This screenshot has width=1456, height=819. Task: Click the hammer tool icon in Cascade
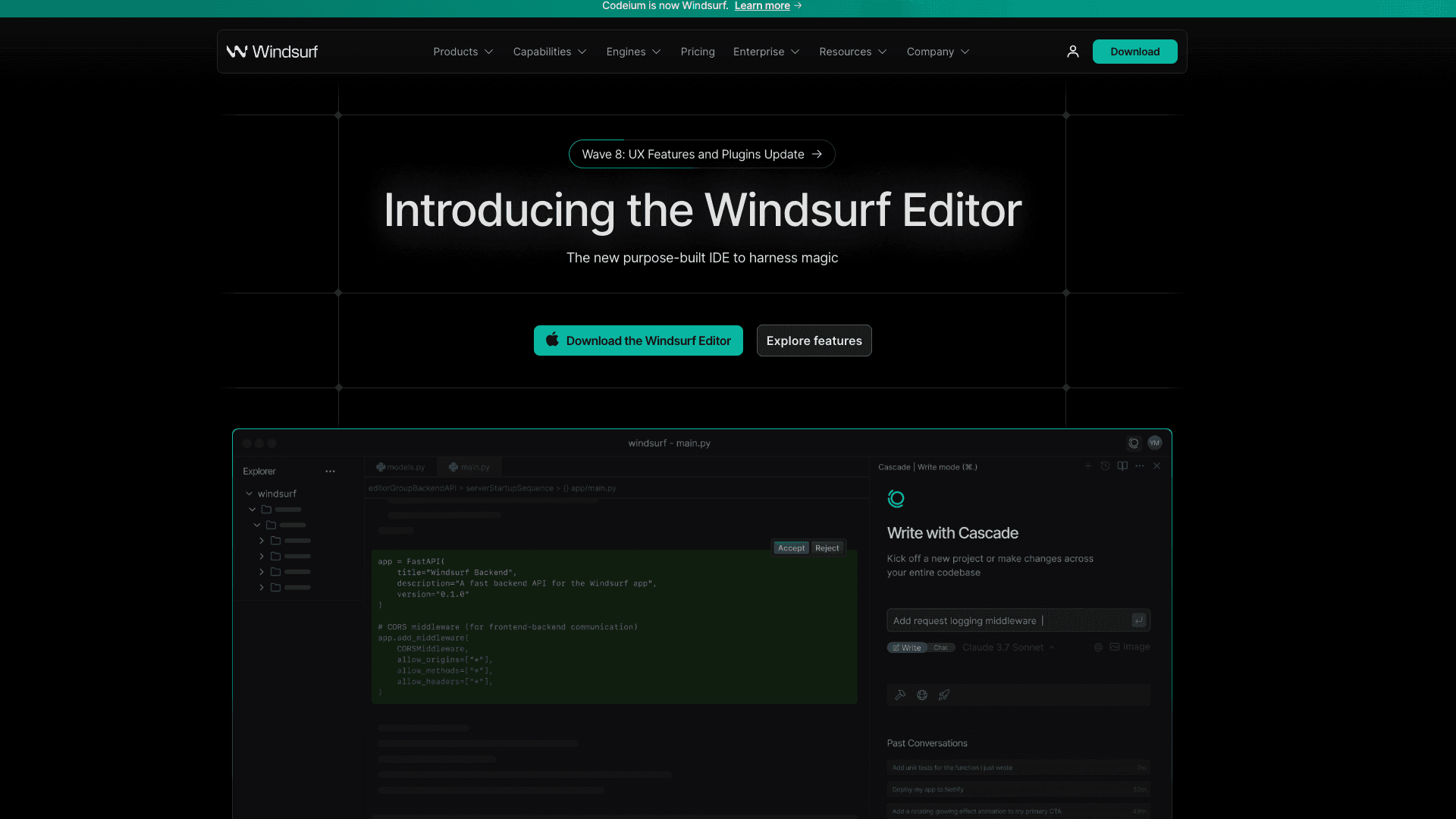point(900,695)
